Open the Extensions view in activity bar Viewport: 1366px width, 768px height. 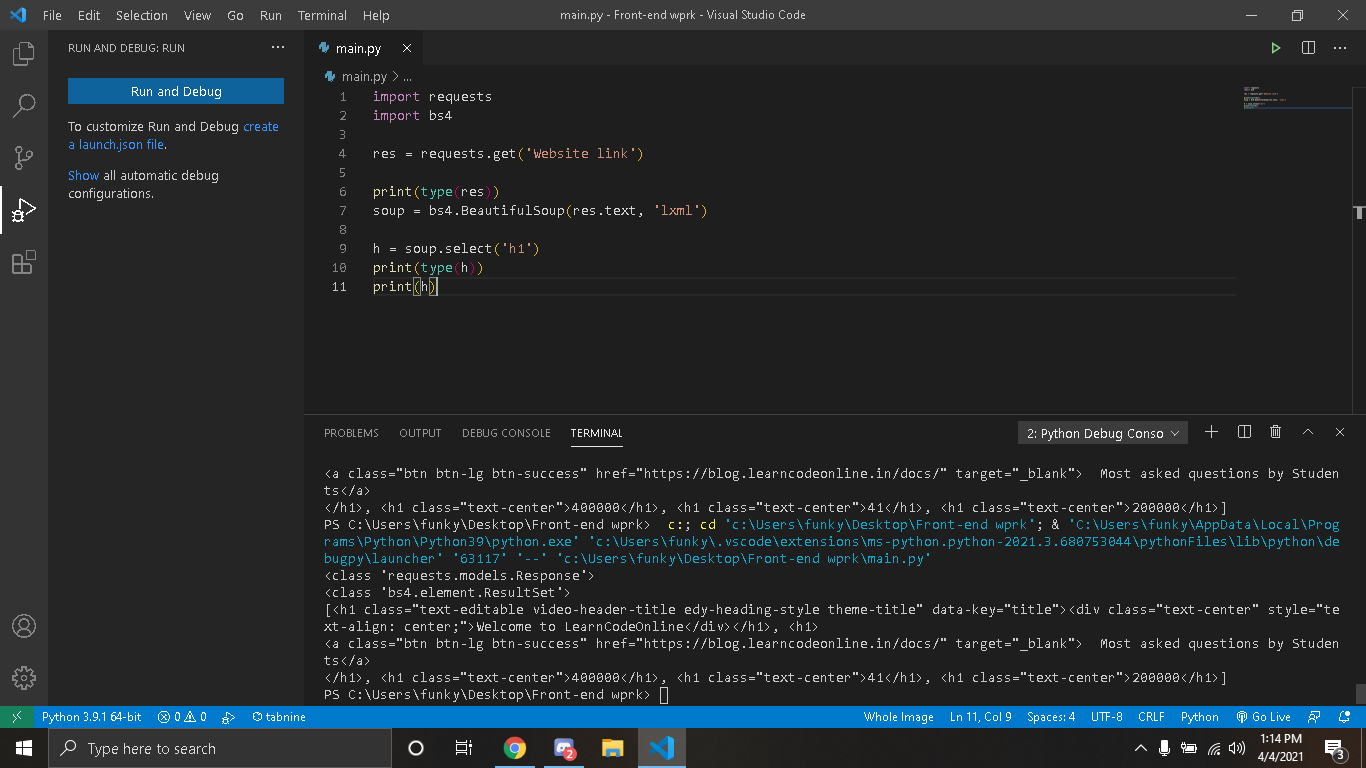click(24, 263)
